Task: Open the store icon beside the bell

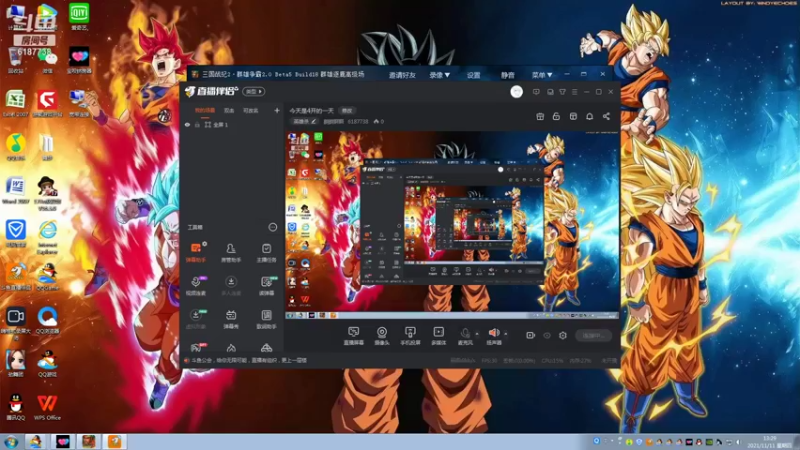Action: (x=573, y=116)
